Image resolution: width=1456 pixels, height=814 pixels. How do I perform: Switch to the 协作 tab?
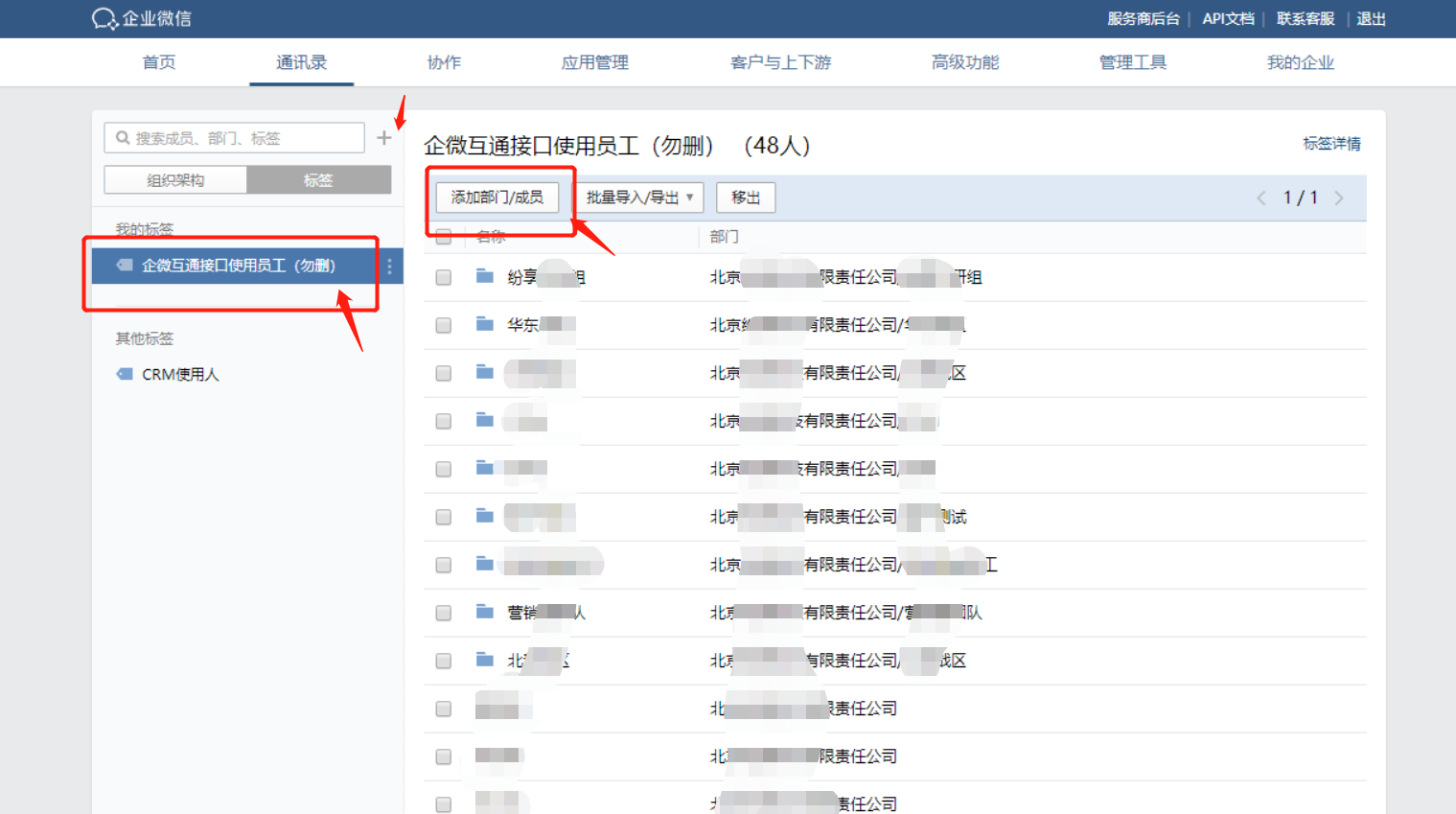[444, 62]
